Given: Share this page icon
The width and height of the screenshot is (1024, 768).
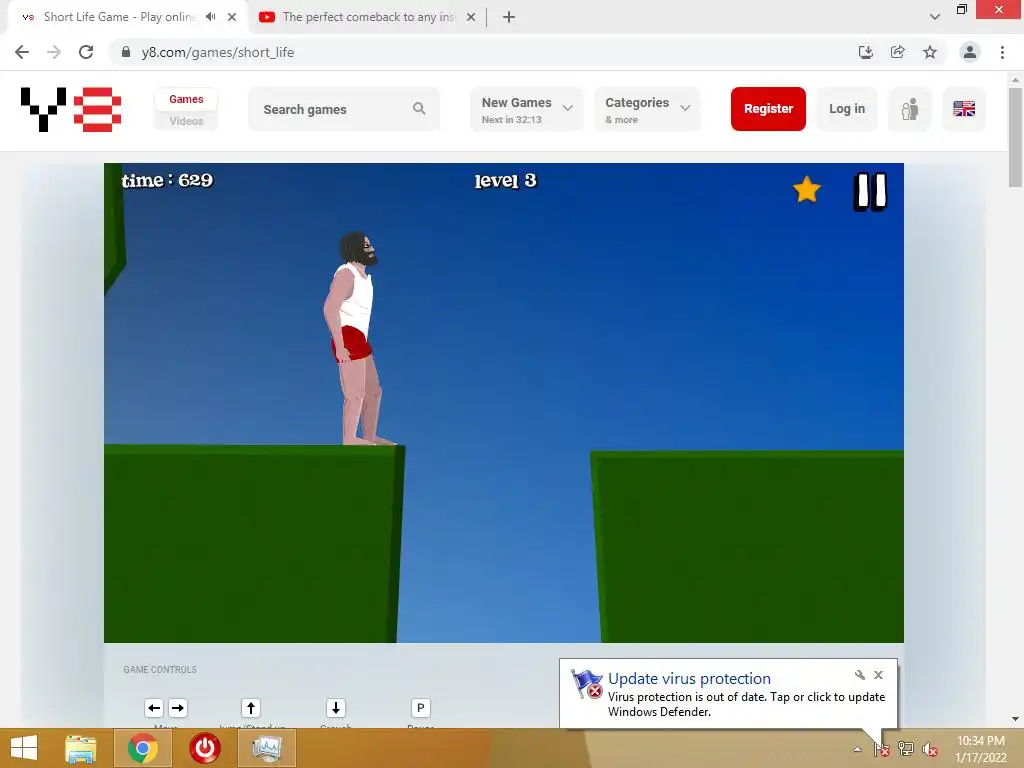Looking at the screenshot, I should 897,52.
